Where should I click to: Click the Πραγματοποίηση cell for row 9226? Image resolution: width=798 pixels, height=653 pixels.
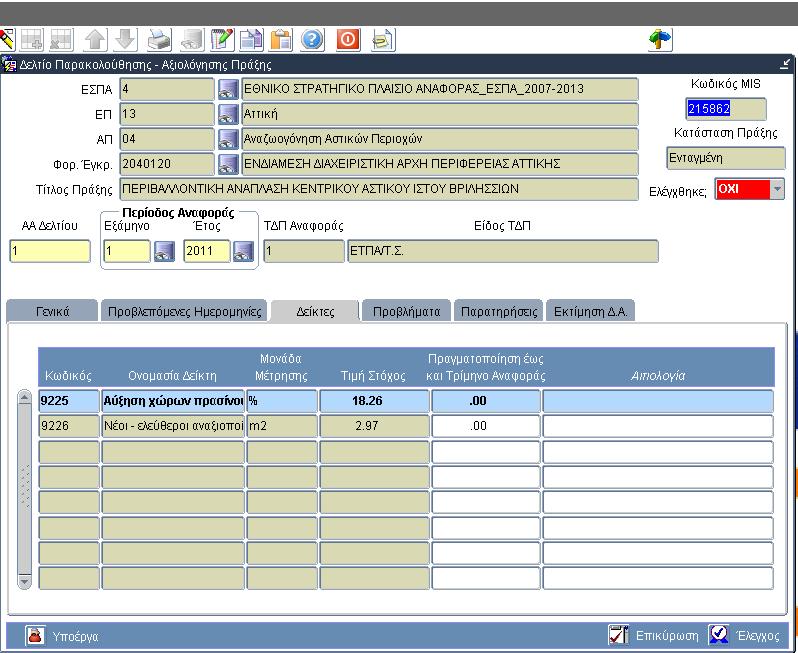(x=486, y=426)
